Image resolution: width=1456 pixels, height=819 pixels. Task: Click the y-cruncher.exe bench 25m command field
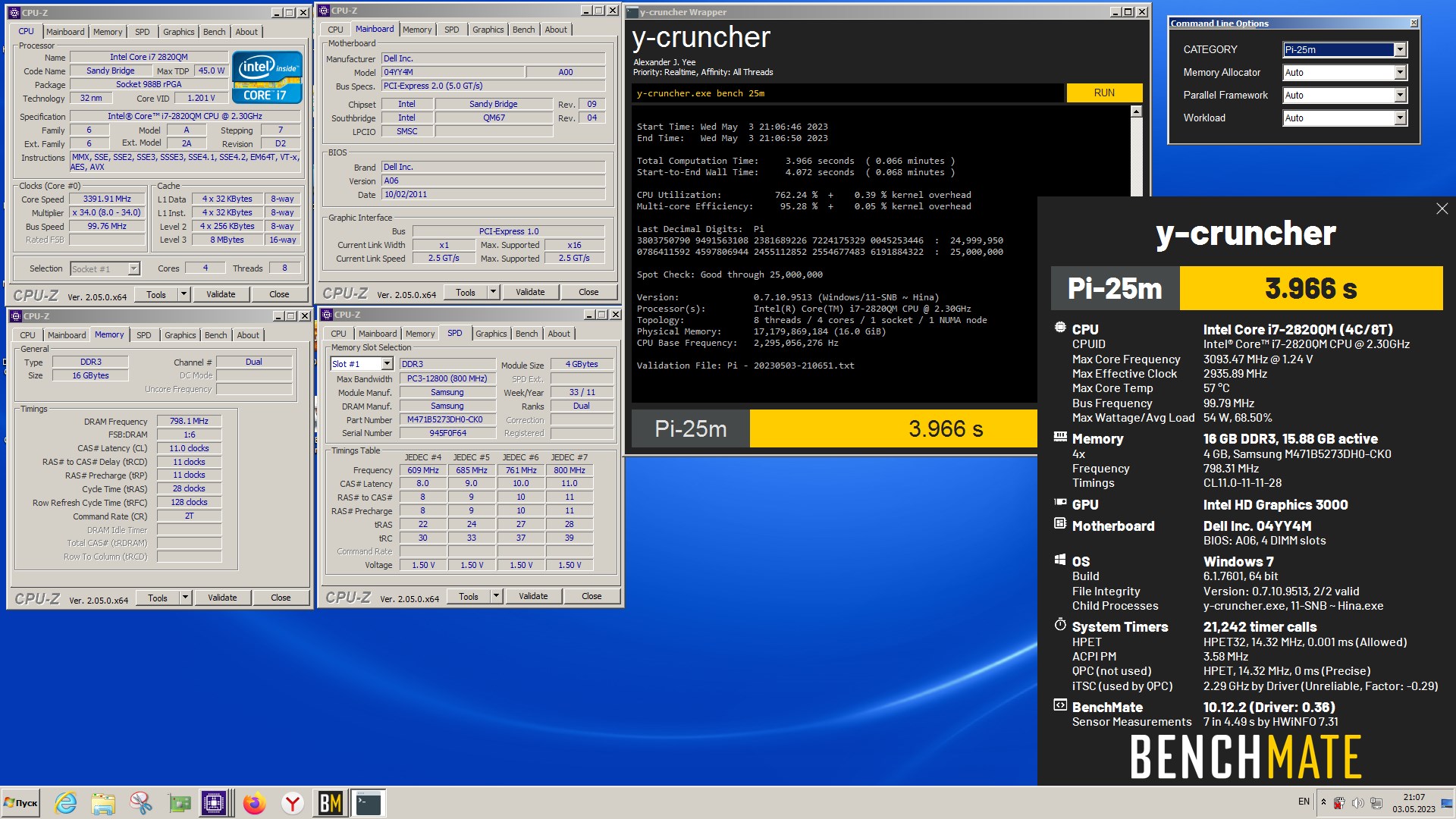click(847, 93)
